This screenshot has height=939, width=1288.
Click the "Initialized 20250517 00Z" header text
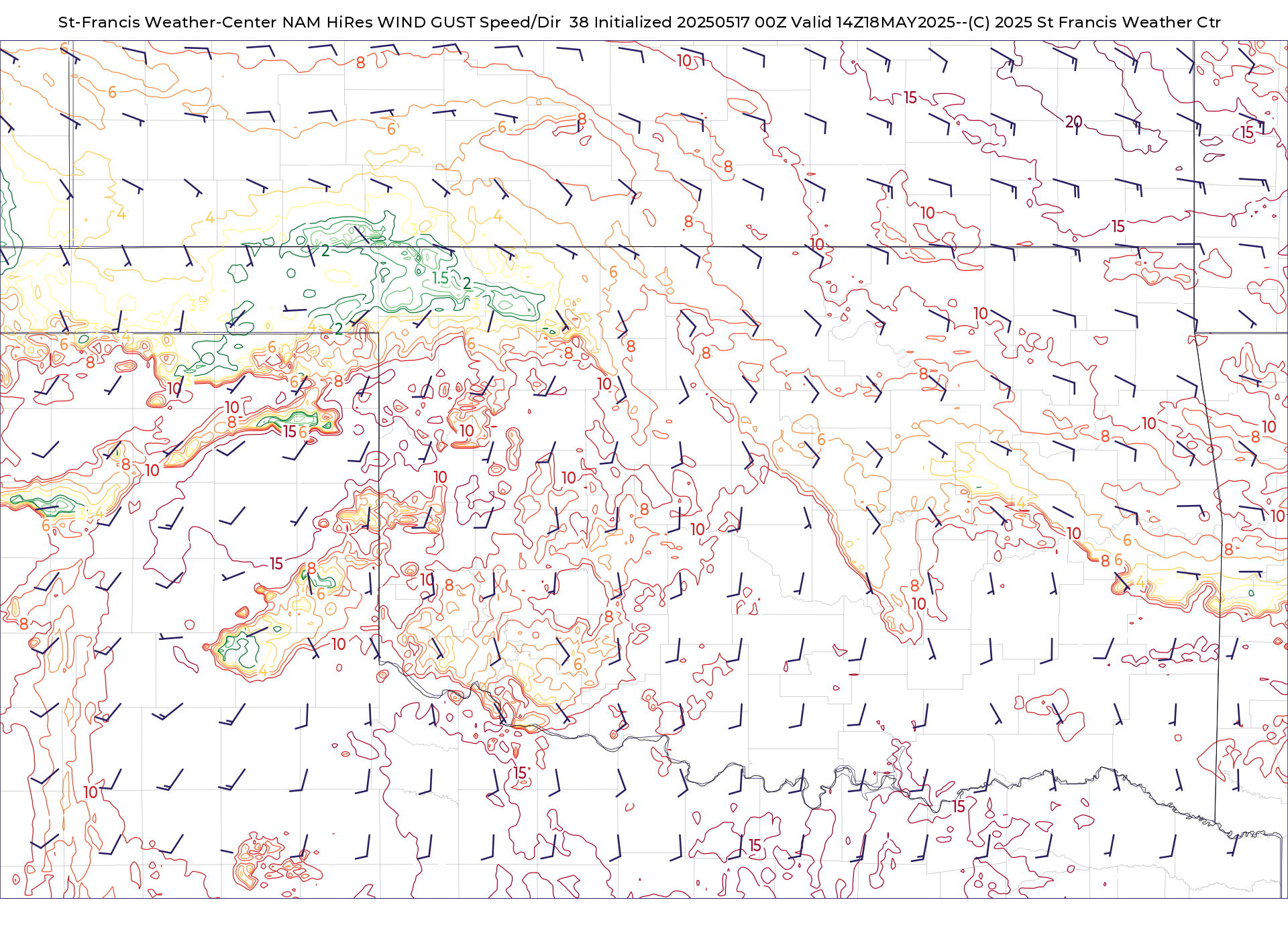[690, 22]
